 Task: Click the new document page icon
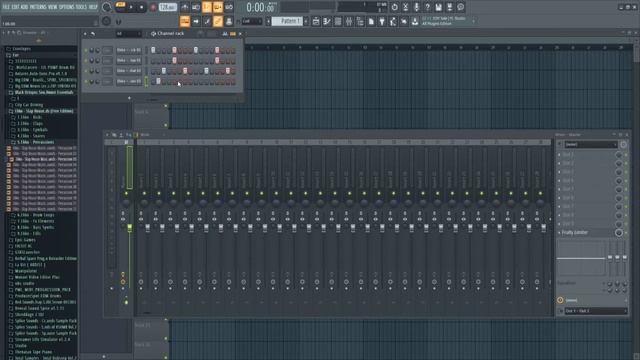(371, 22)
